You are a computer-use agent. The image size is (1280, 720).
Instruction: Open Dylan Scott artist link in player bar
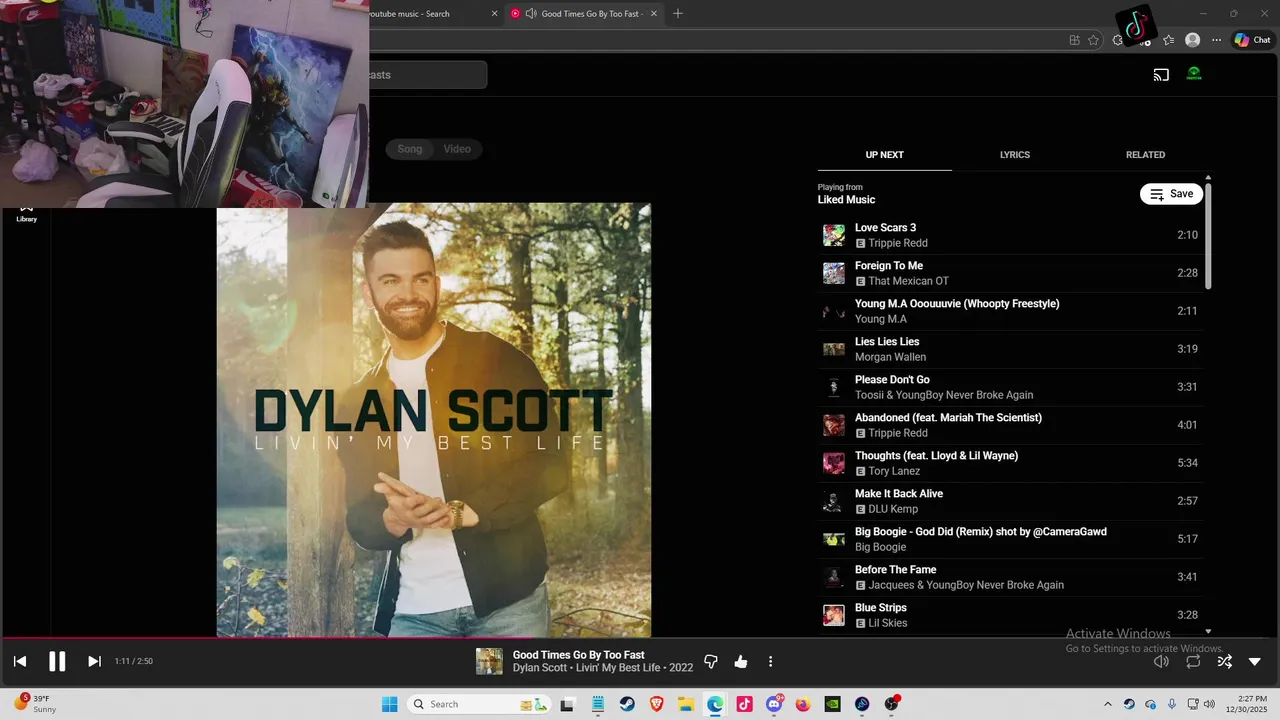[x=541, y=668]
